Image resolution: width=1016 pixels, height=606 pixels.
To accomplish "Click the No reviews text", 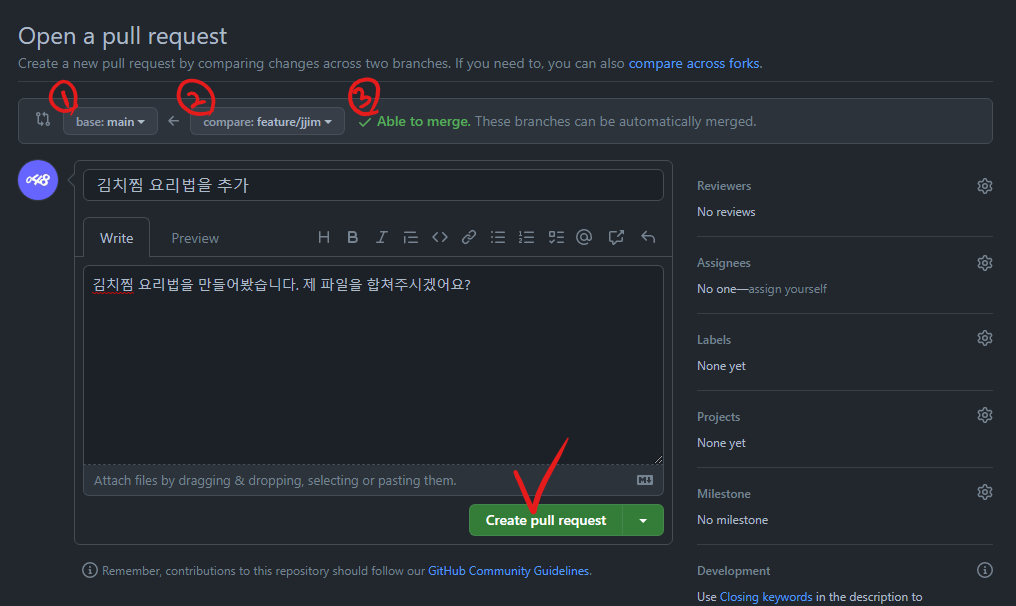I will (x=726, y=212).
